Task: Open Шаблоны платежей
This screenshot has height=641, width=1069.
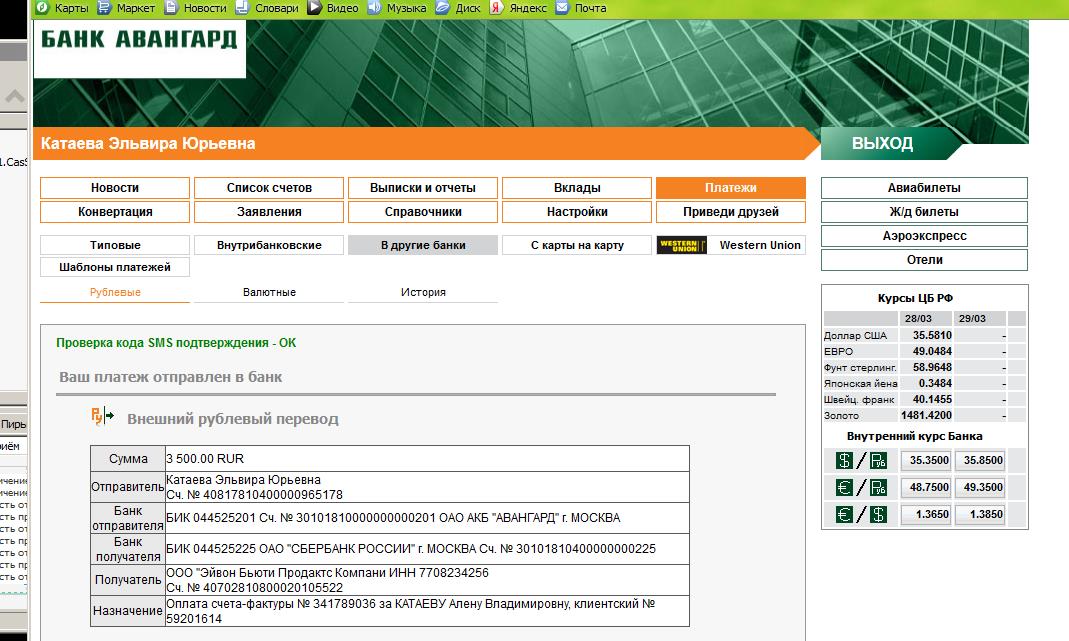Action: pos(115,267)
